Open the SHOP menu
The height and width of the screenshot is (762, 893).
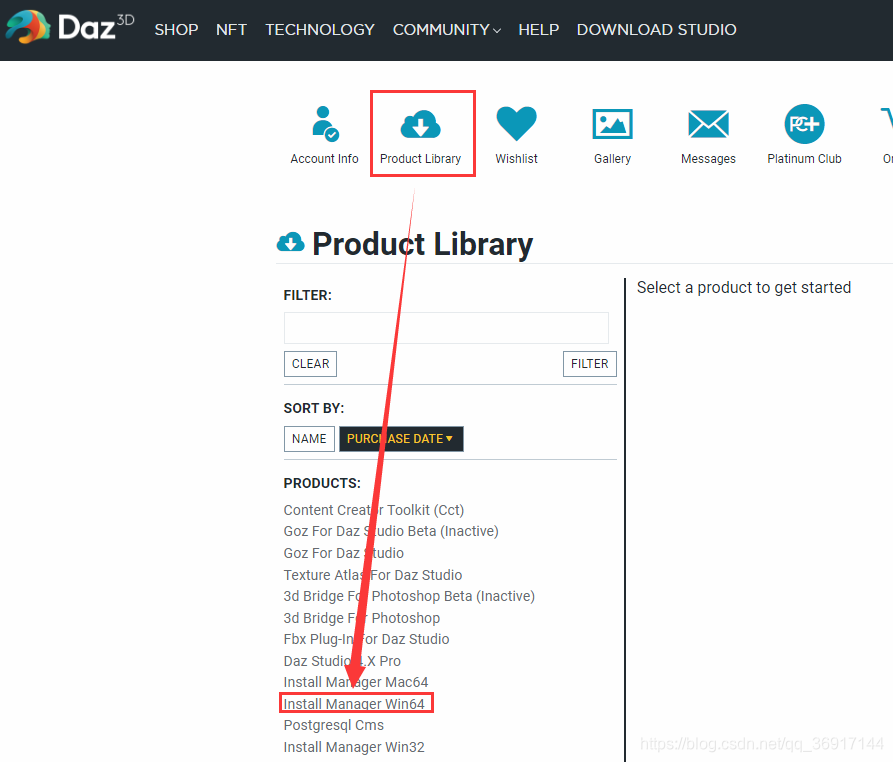click(177, 30)
